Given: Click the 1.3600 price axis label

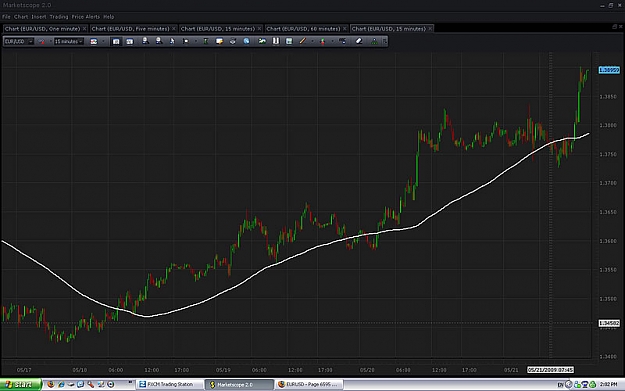Looking at the screenshot, I should click(608, 241).
